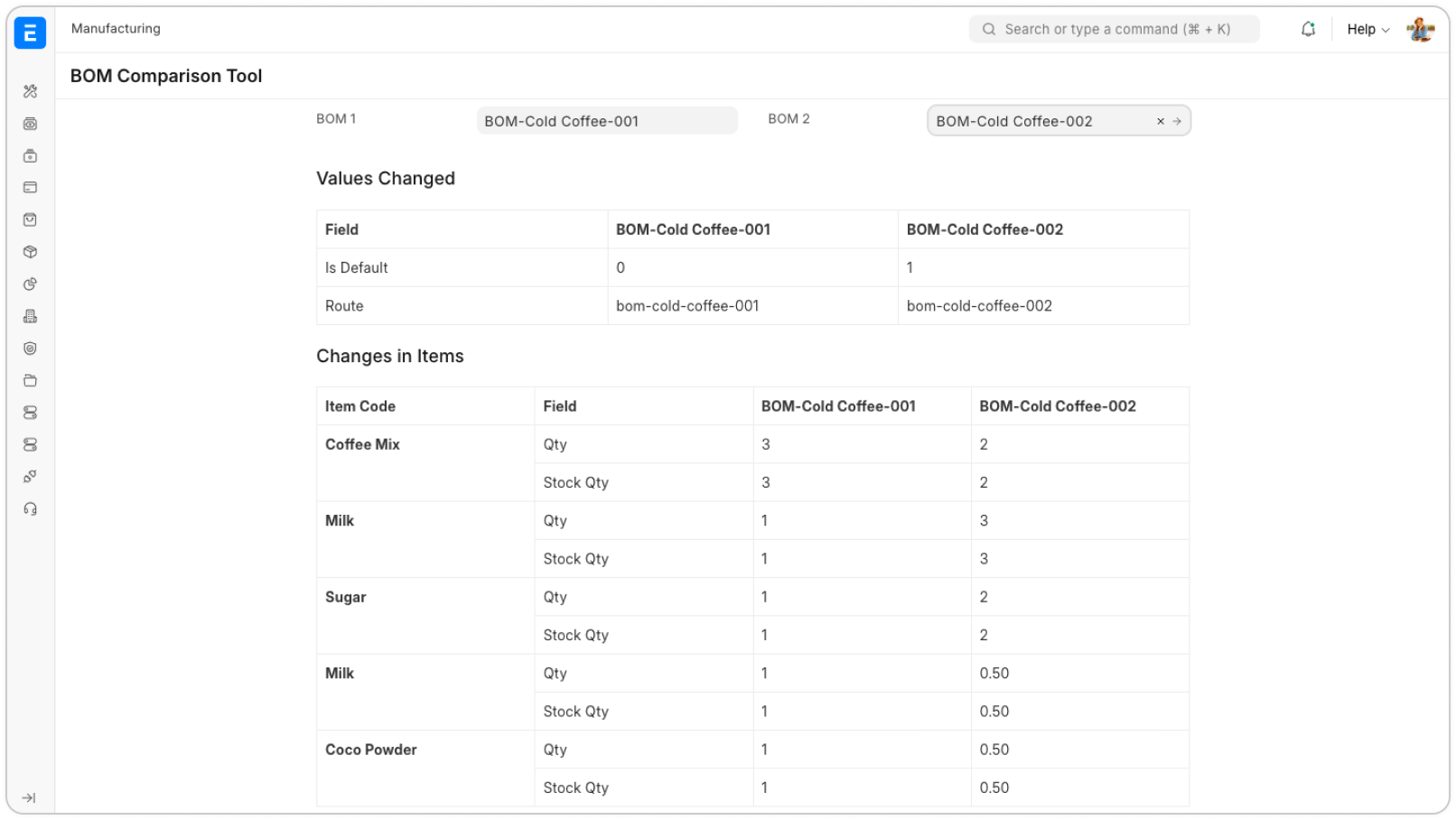
Task: Clear the BOM 2 field with X
Action: tap(1161, 121)
